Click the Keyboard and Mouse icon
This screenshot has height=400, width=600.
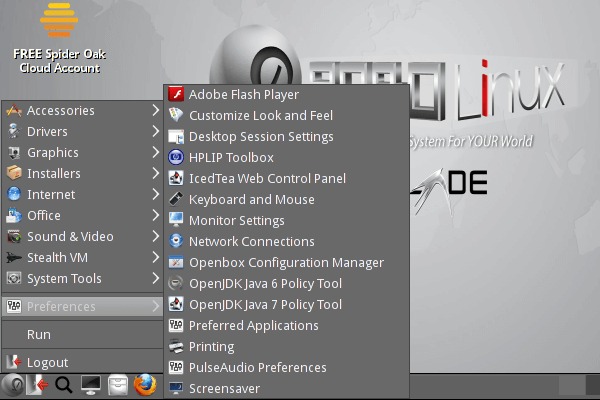pyautogui.click(x=176, y=199)
